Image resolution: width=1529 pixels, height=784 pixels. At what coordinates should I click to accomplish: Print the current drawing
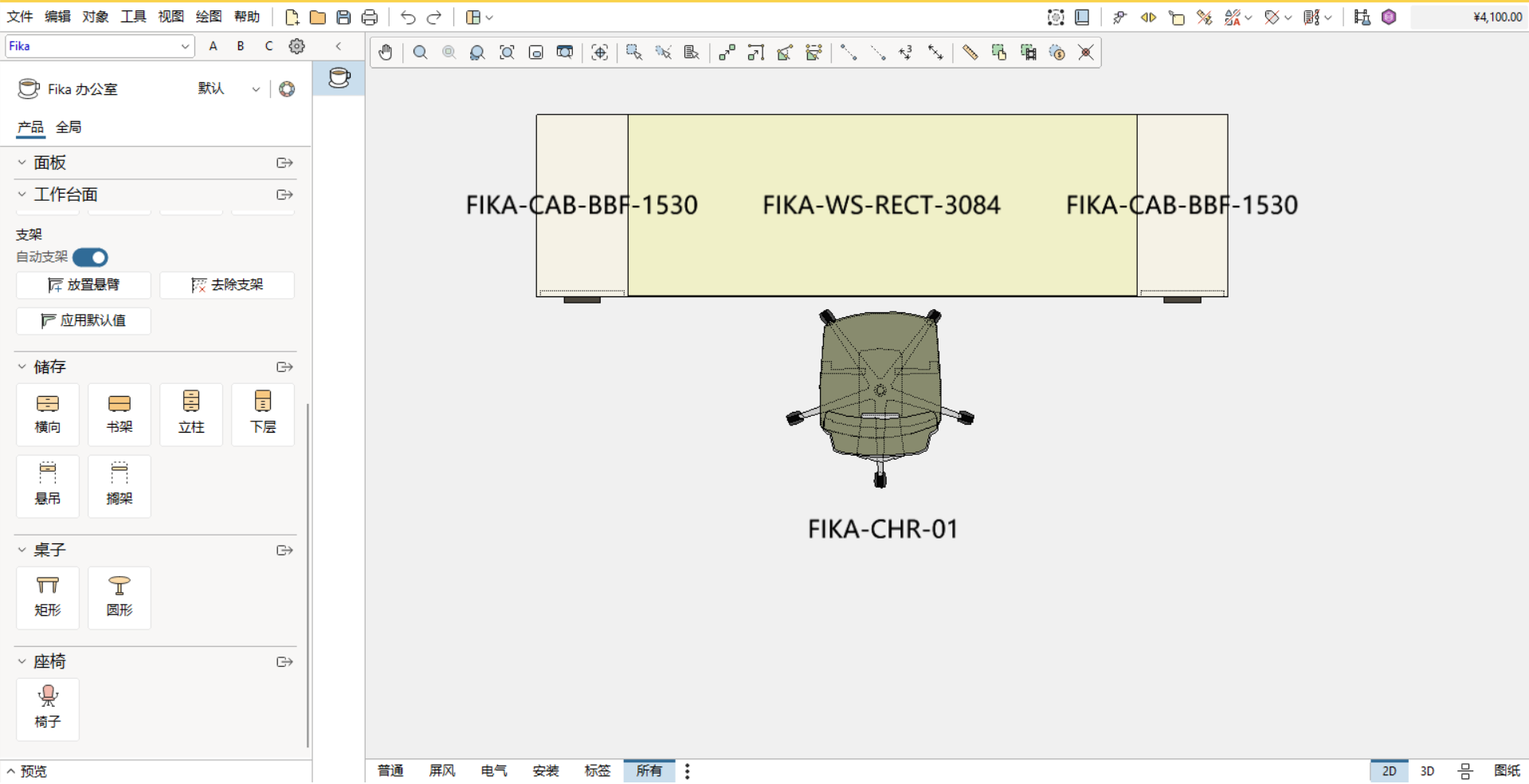click(370, 17)
